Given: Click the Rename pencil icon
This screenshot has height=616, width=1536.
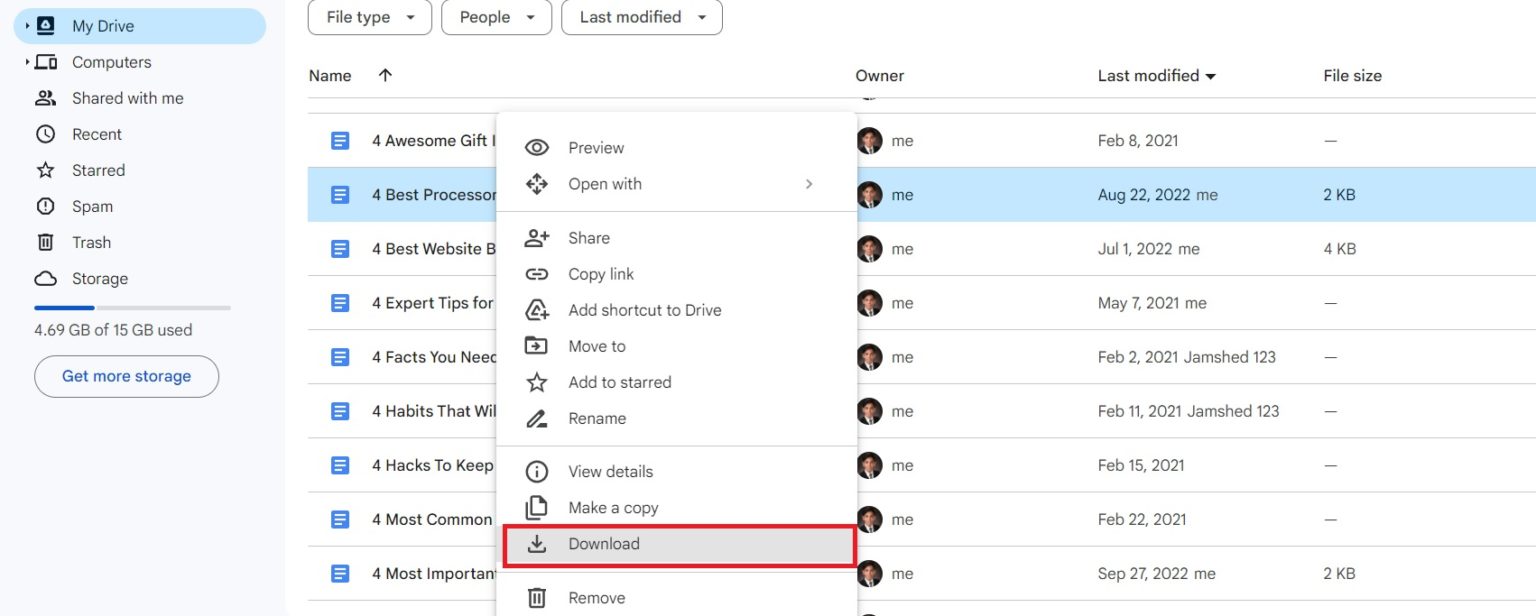Looking at the screenshot, I should [537, 418].
